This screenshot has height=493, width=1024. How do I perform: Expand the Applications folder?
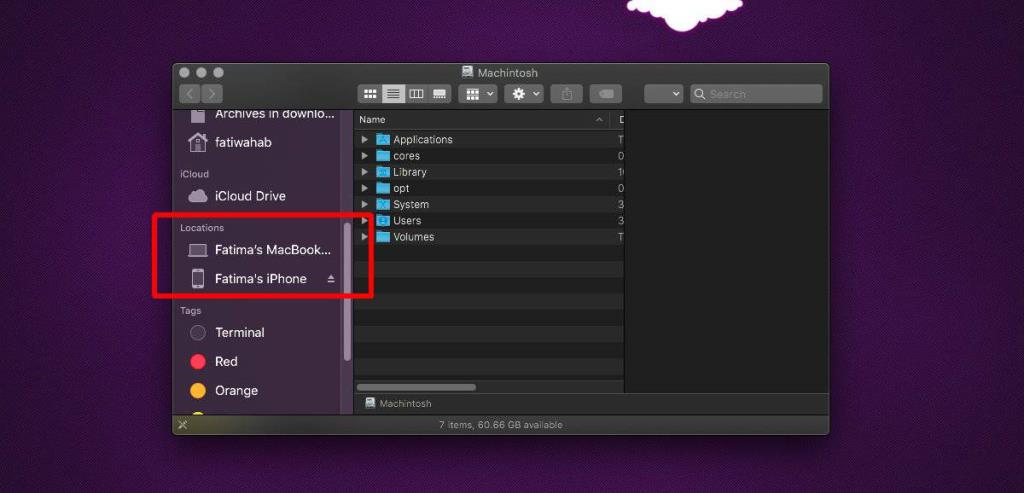[x=364, y=140]
